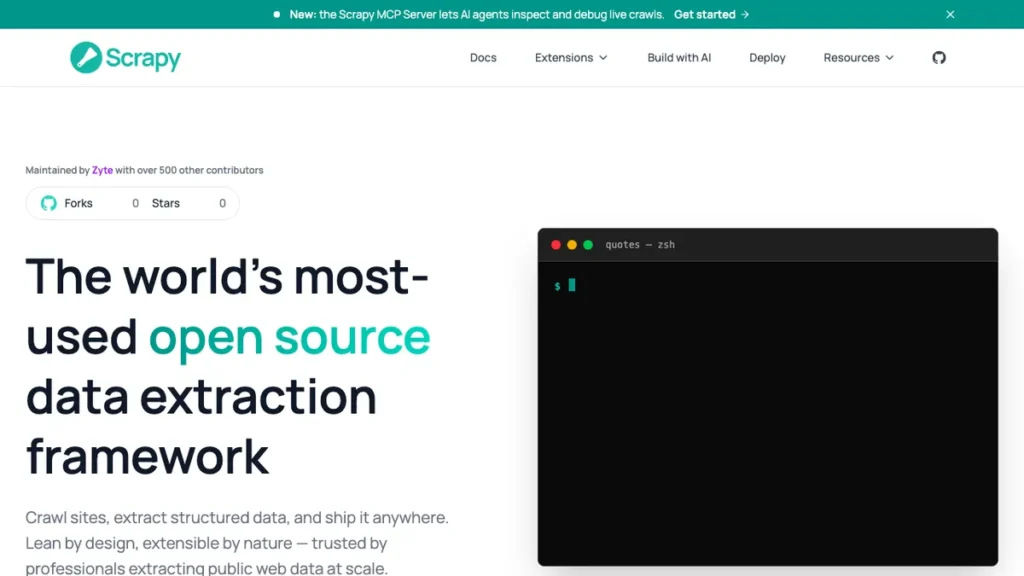Click the 'framework' headline word
The height and width of the screenshot is (576, 1024).
click(x=147, y=456)
